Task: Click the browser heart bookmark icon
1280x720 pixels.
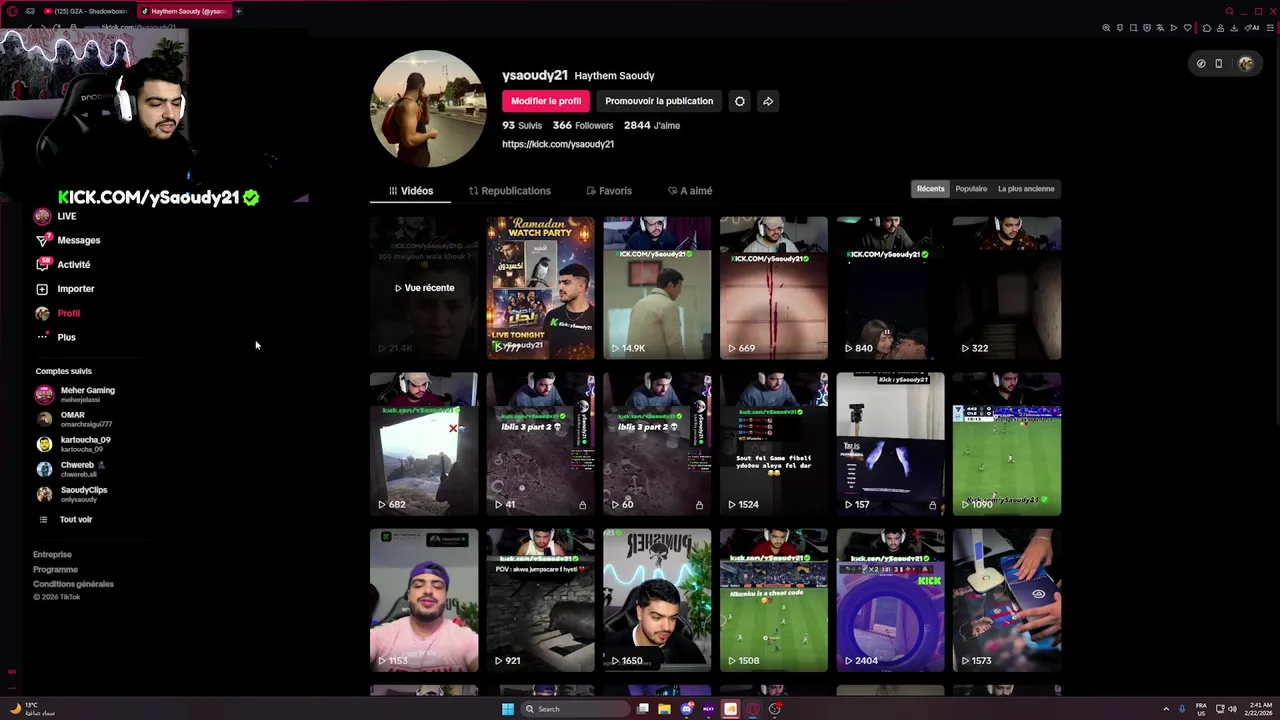Action: (x=1187, y=28)
